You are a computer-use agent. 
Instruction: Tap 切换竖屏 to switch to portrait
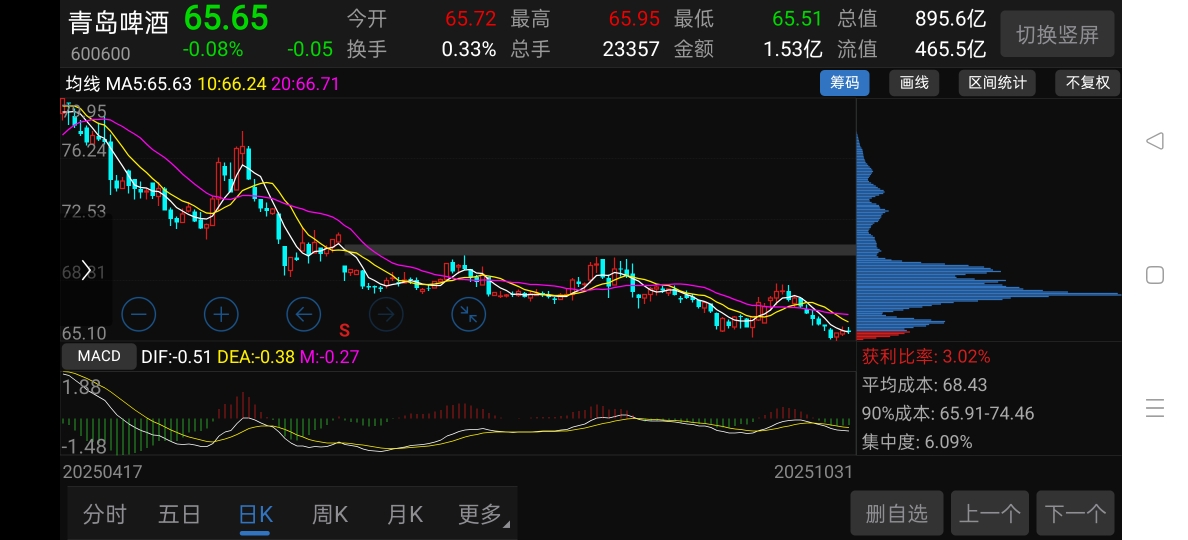1058,35
